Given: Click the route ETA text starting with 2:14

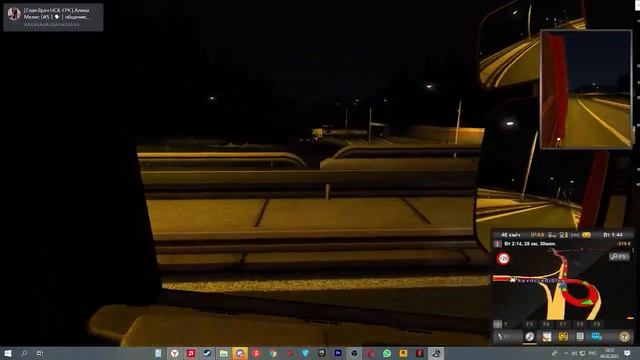Looking at the screenshot, I should coord(530,244).
